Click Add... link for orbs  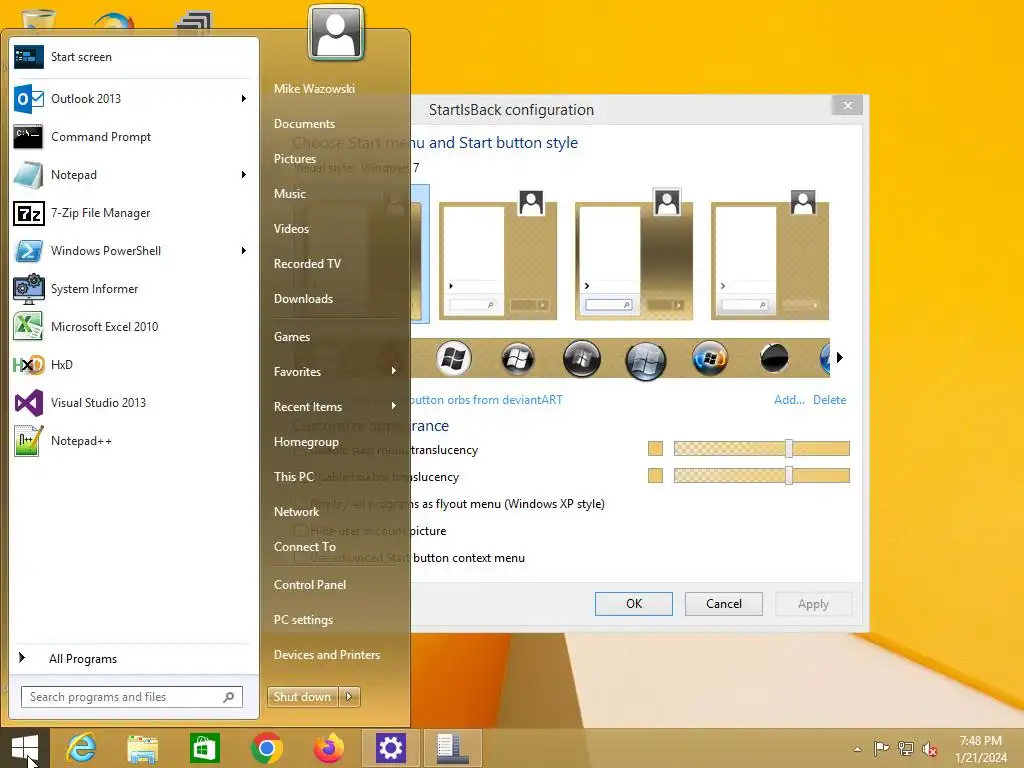[789, 400]
